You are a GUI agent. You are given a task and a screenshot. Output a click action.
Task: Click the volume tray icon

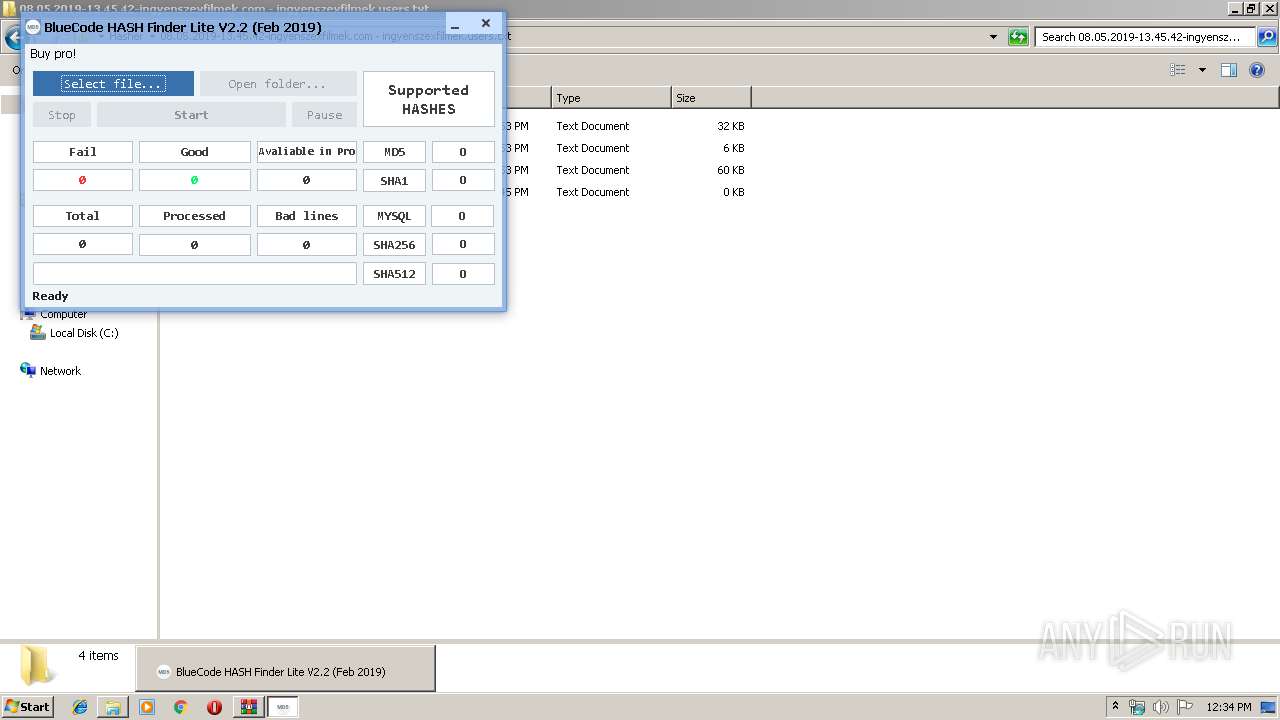pyautogui.click(x=1160, y=707)
